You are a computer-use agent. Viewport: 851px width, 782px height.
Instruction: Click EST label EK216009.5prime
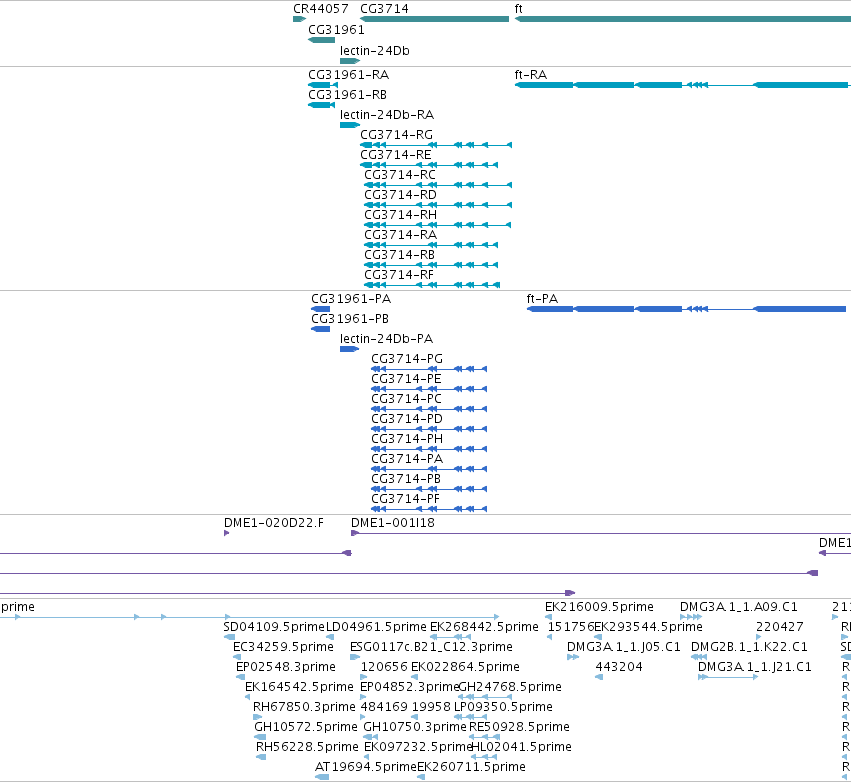coord(599,607)
